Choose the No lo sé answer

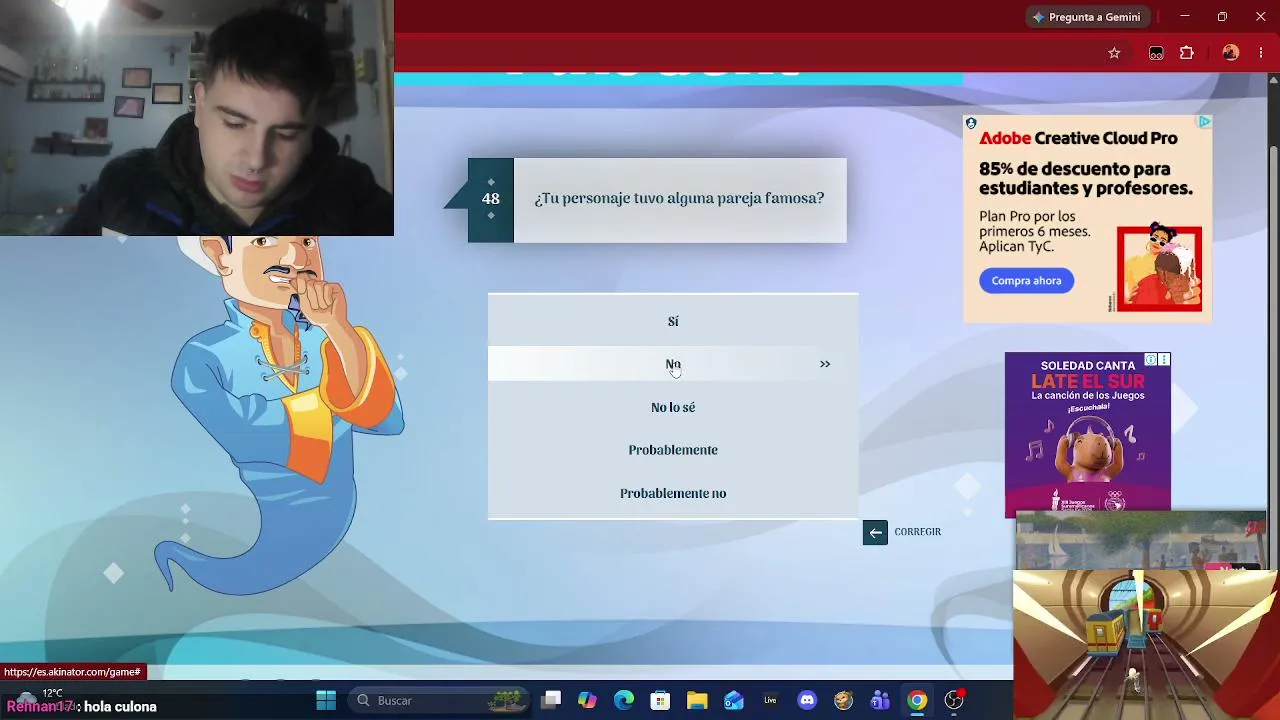[673, 407]
